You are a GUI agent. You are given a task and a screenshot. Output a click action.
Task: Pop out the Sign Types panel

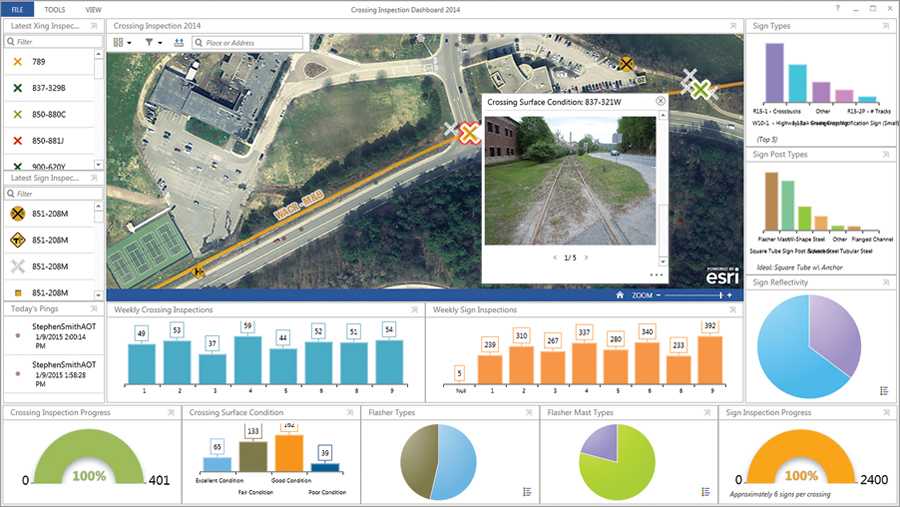coord(886,26)
